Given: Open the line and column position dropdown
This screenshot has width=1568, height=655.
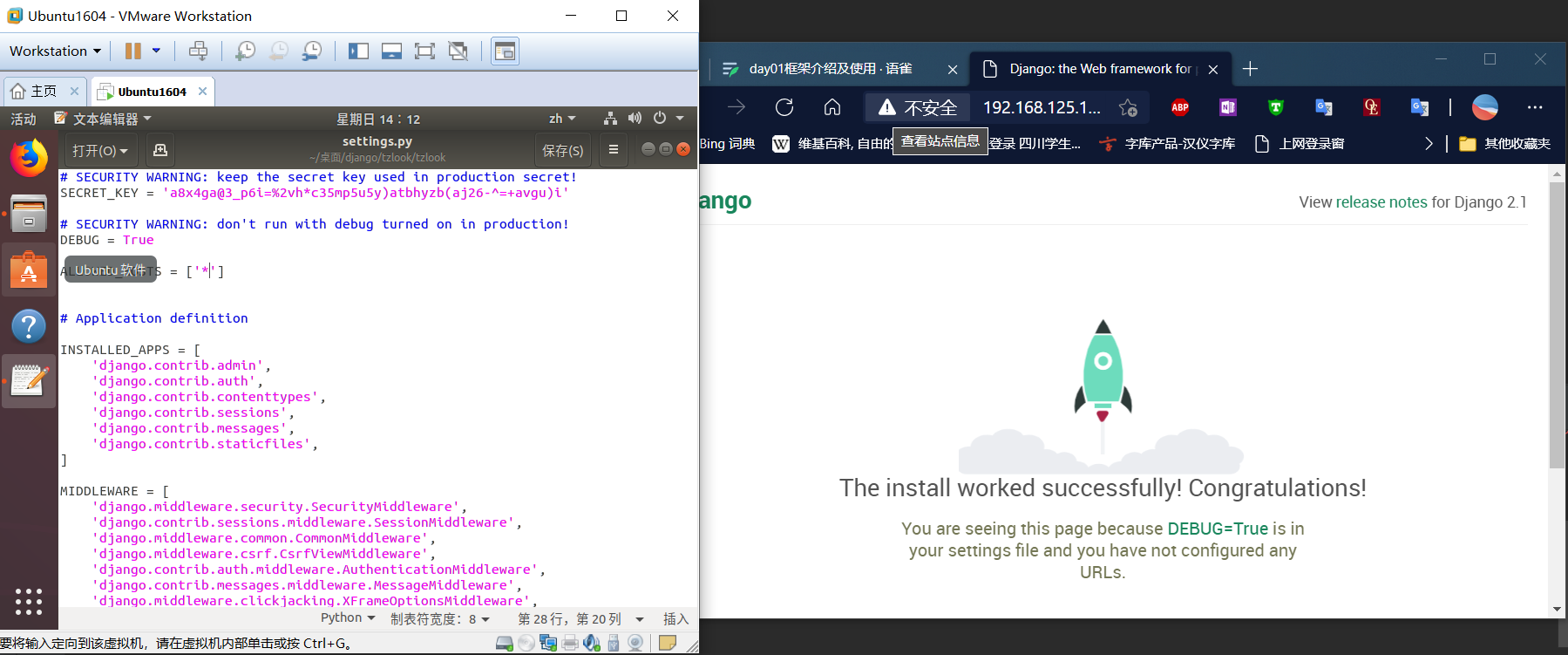Looking at the screenshot, I should pos(581,618).
